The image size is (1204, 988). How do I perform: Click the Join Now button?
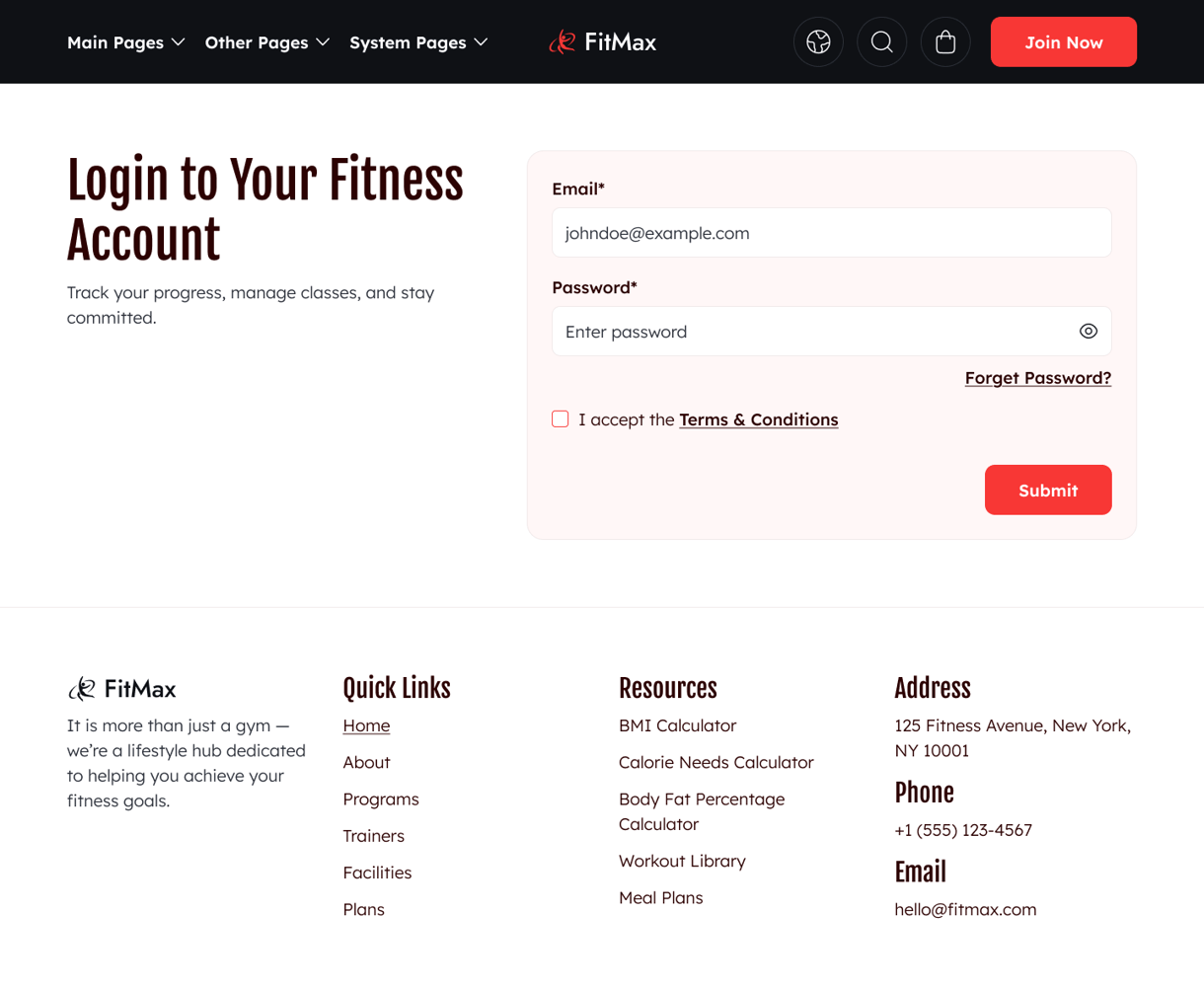[x=1063, y=41]
